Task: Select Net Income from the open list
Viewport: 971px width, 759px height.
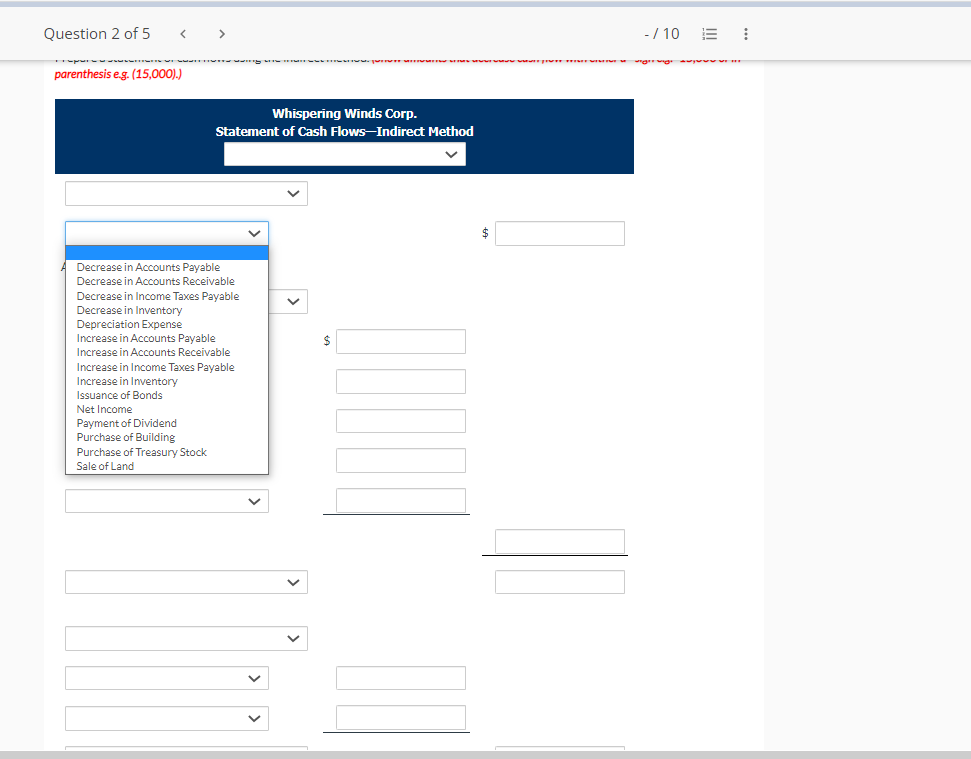Action: tap(104, 409)
